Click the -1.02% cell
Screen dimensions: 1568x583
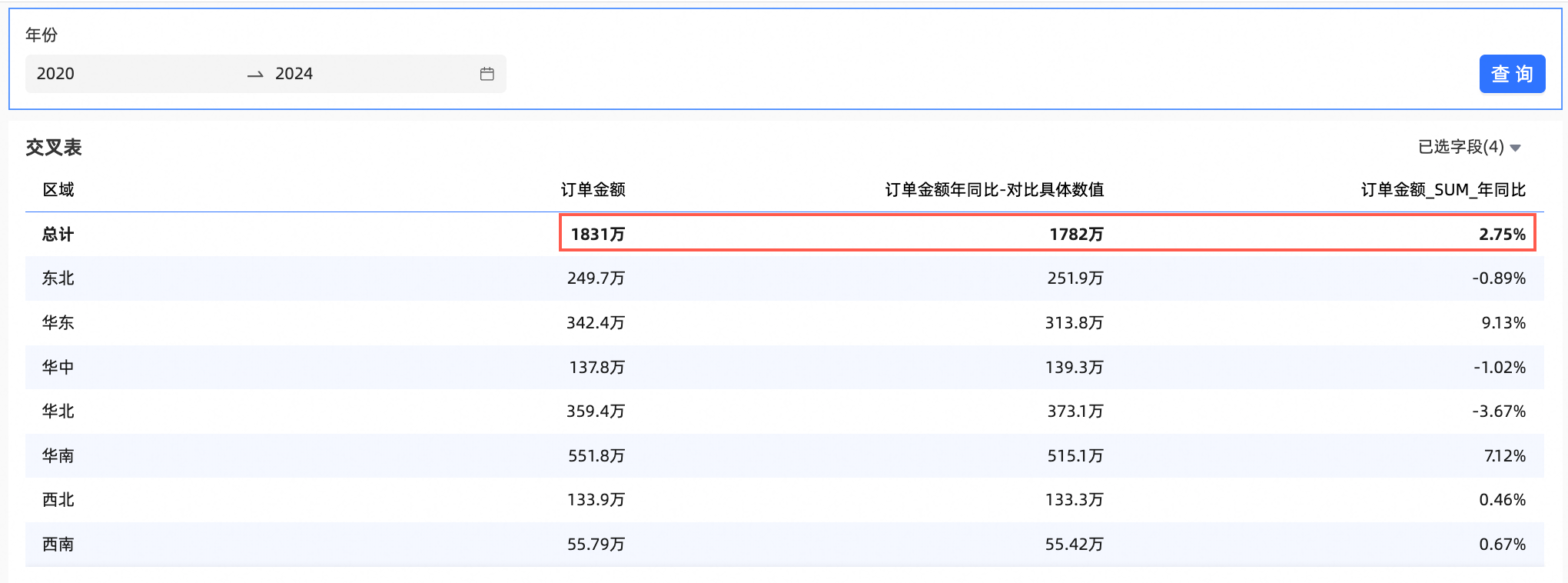pyautogui.click(x=1500, y=368)
